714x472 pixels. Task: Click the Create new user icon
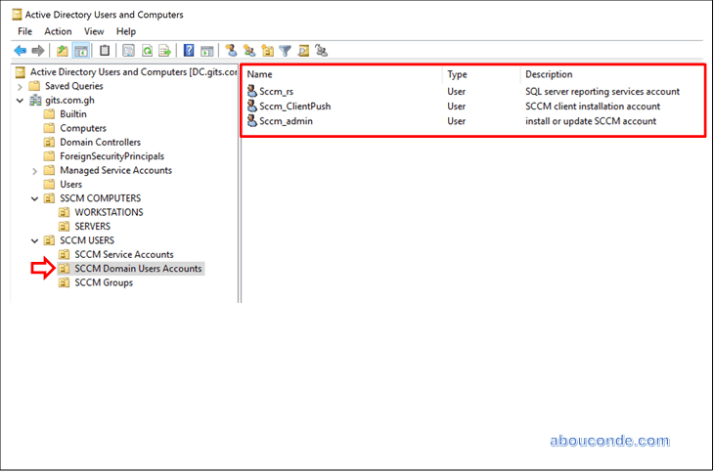tap(231, 50)
